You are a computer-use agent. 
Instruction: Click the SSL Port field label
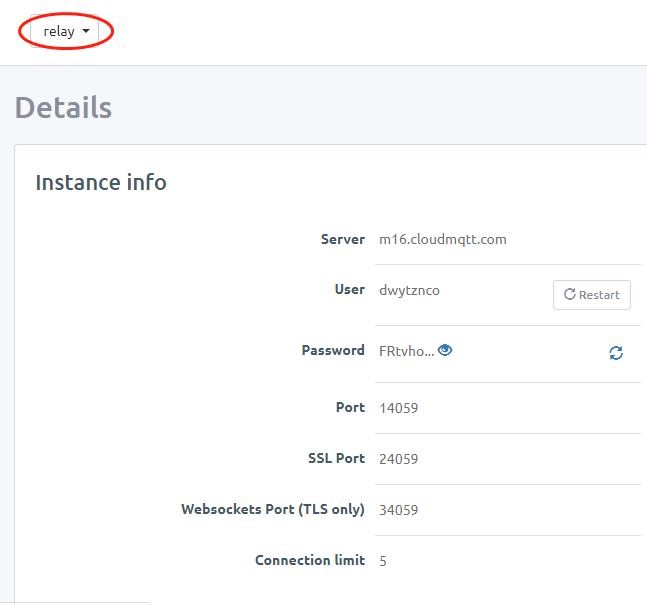pyautogui.click(x=336, y=458)
